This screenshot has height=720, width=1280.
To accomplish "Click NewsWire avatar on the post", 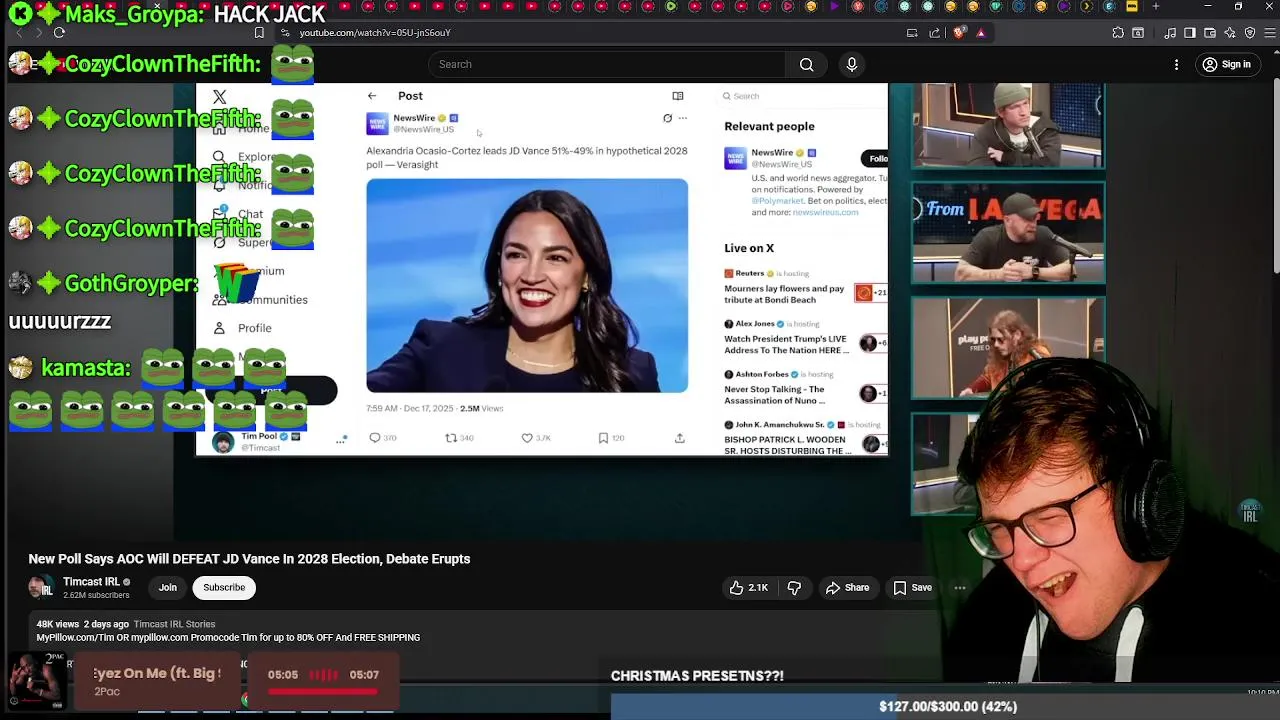I will pos(377,123).
